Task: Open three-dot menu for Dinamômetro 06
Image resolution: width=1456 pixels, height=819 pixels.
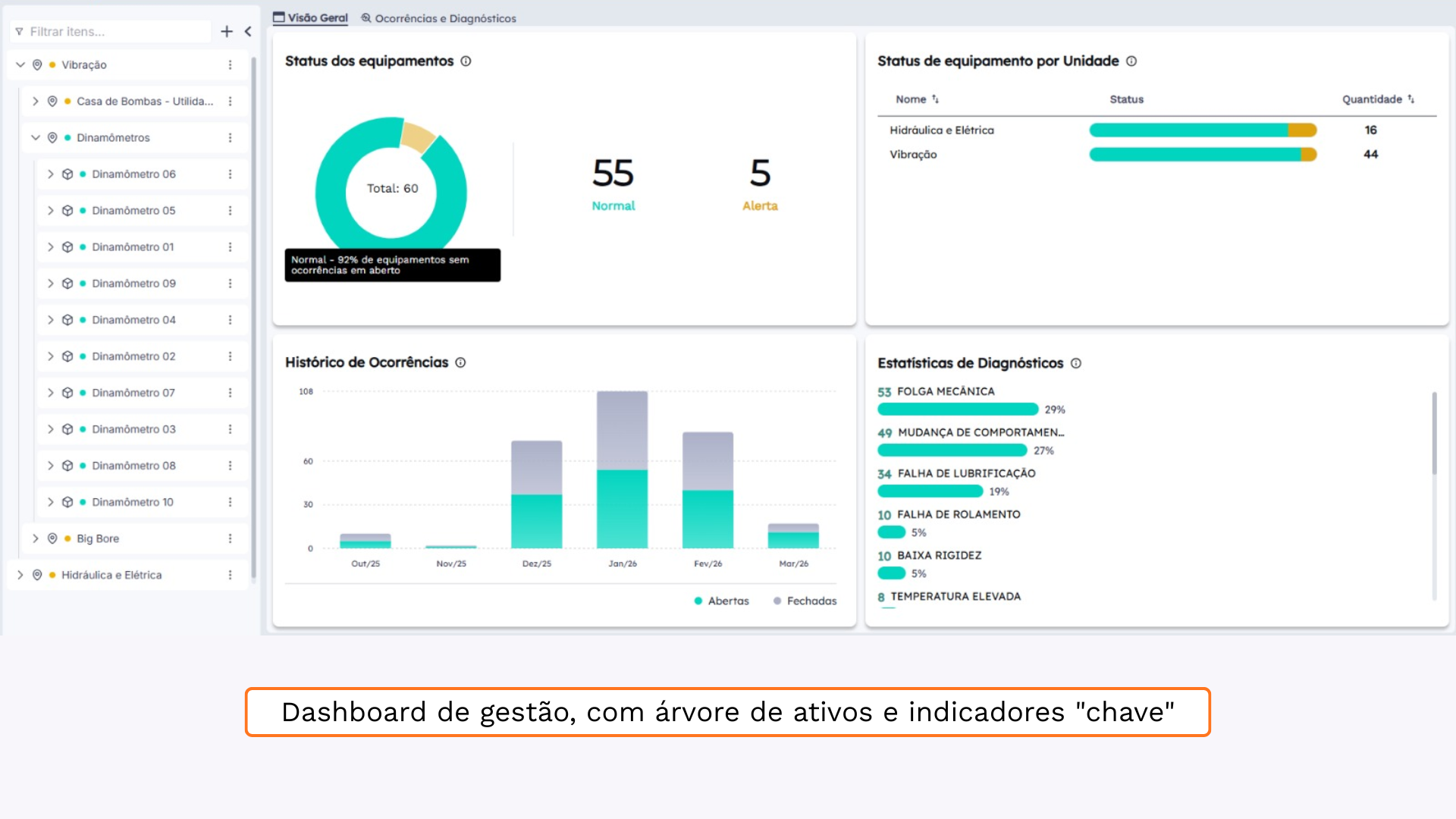Action: [230, 174]
